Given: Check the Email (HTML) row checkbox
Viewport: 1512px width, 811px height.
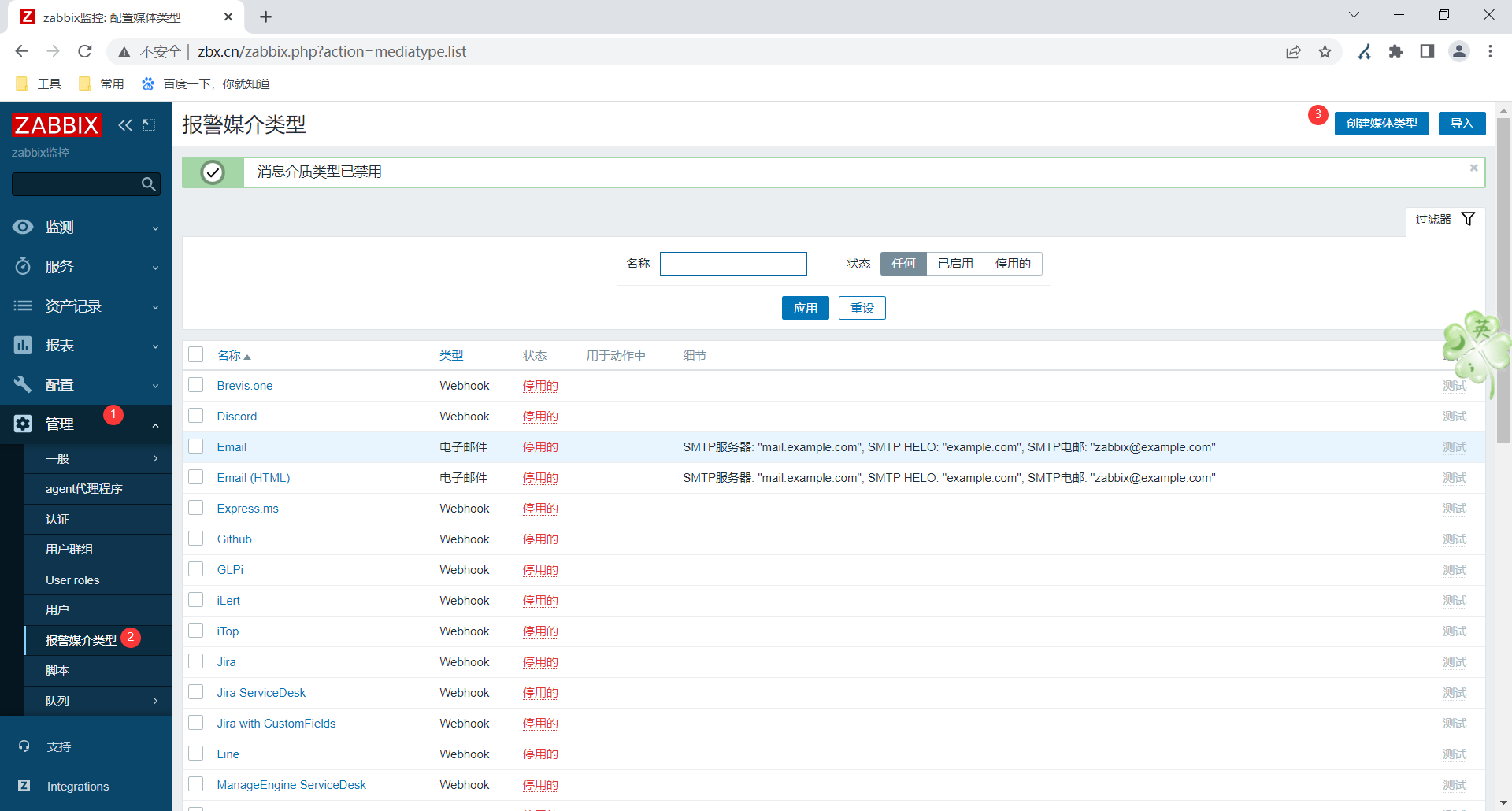Looking at the screenshot, I should tap(196, 477).
